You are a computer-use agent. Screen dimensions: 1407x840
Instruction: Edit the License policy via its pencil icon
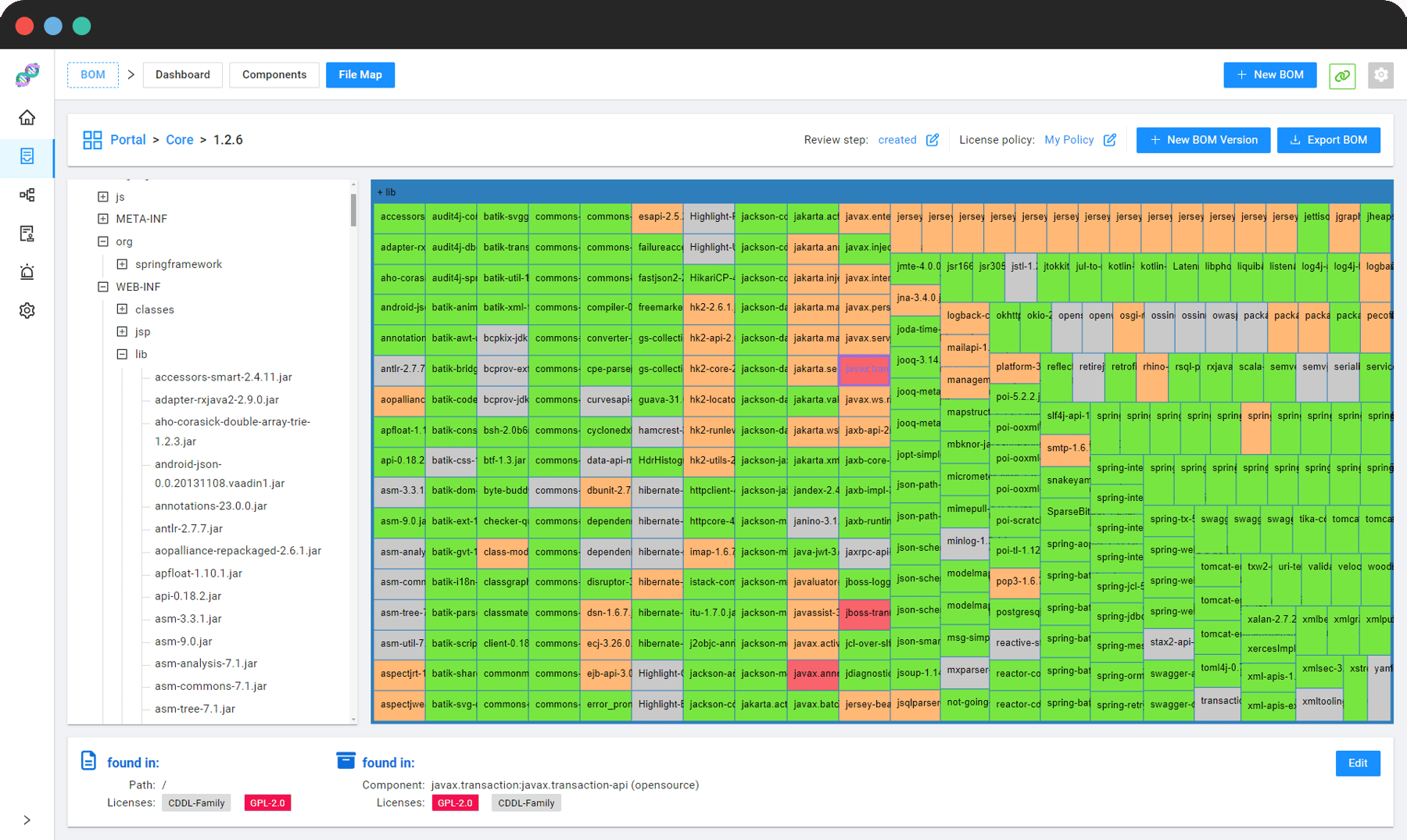pos(1110,139)
